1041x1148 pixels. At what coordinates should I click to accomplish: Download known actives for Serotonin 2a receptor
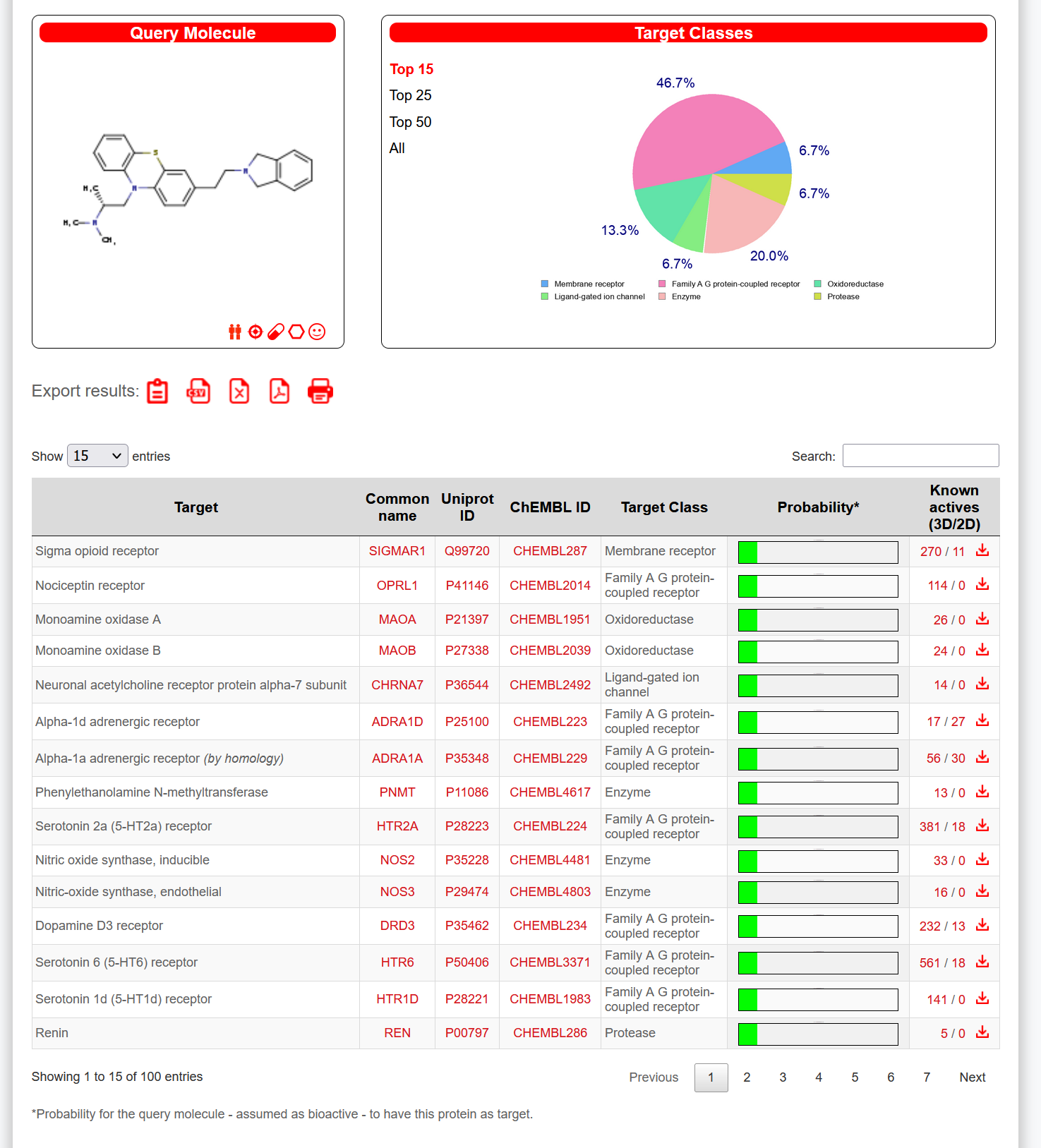coord(982,826)
